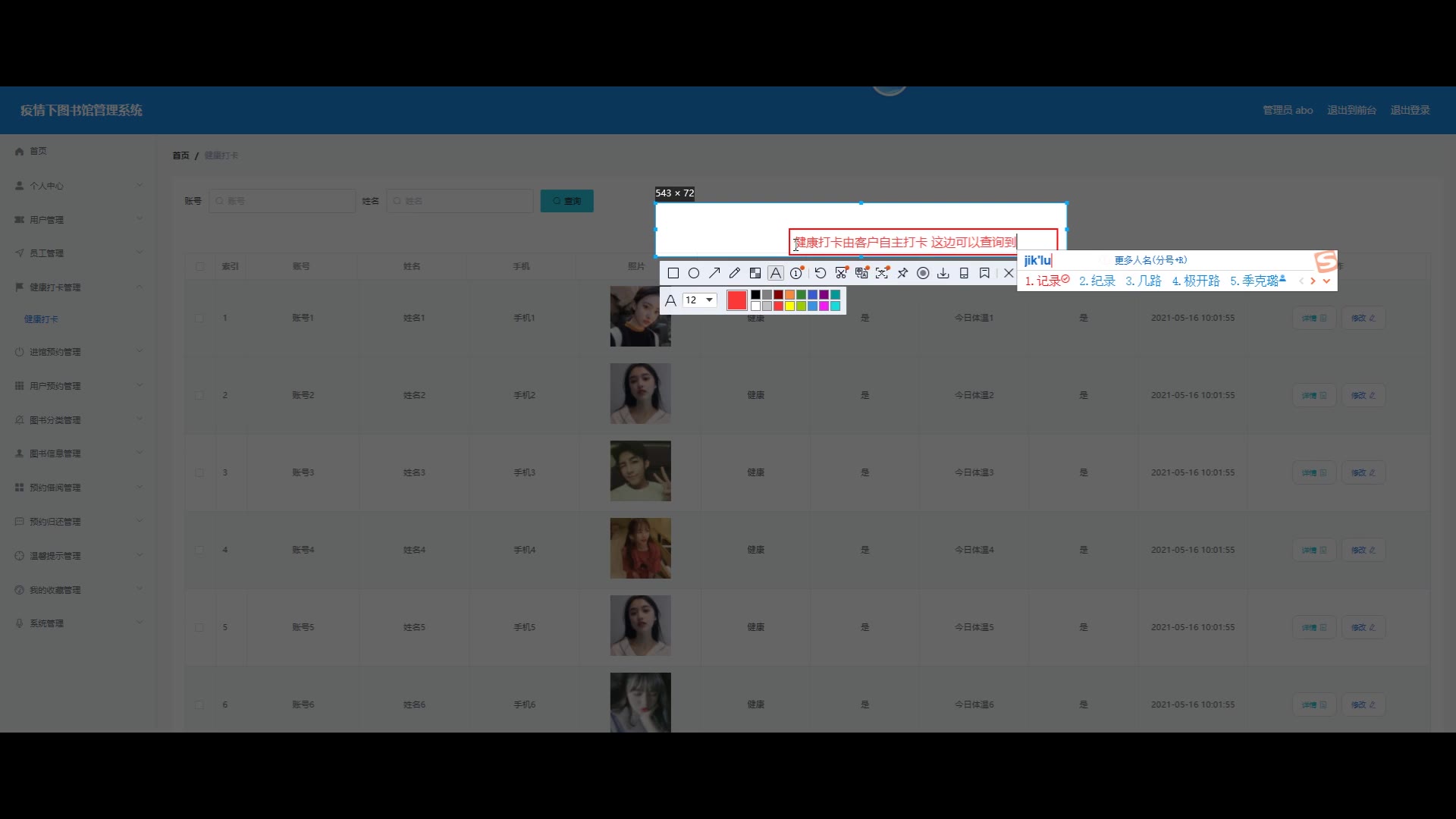Pick the yellow color swatch
Image resolution: width=1456 pixels, height=819 pixels.
point(789,306)
